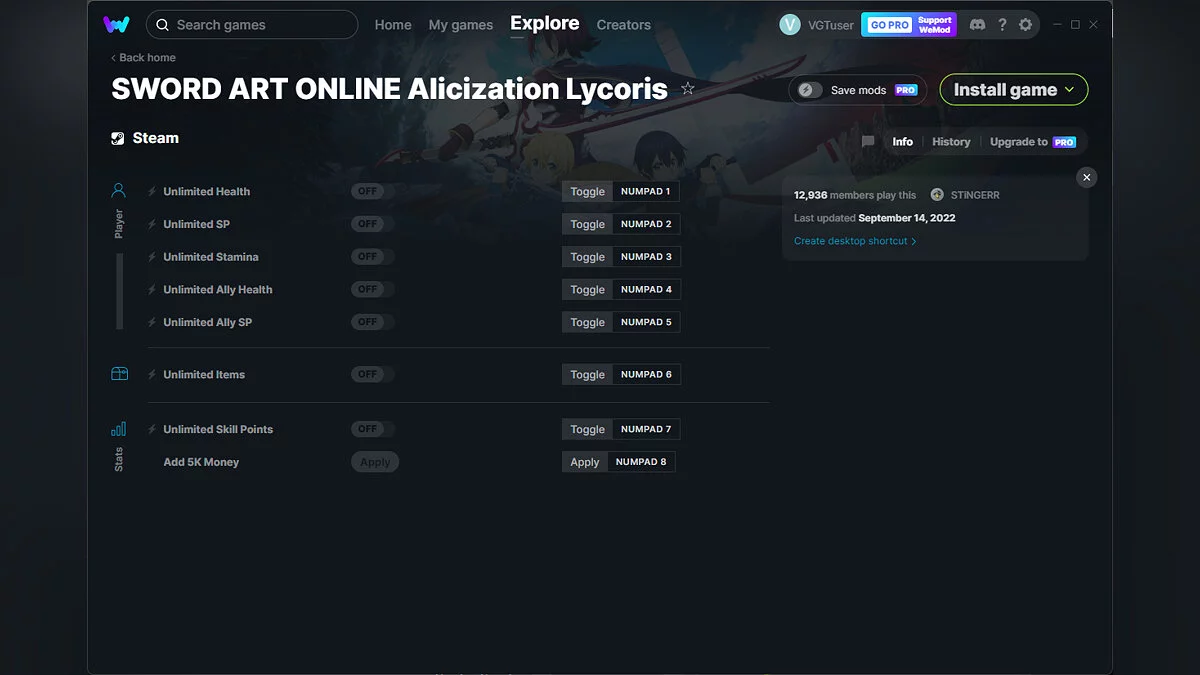This screenshot has width=1200, height=675.
Task: Click the WeMod logo icon
Action: (x=115, y=24)
